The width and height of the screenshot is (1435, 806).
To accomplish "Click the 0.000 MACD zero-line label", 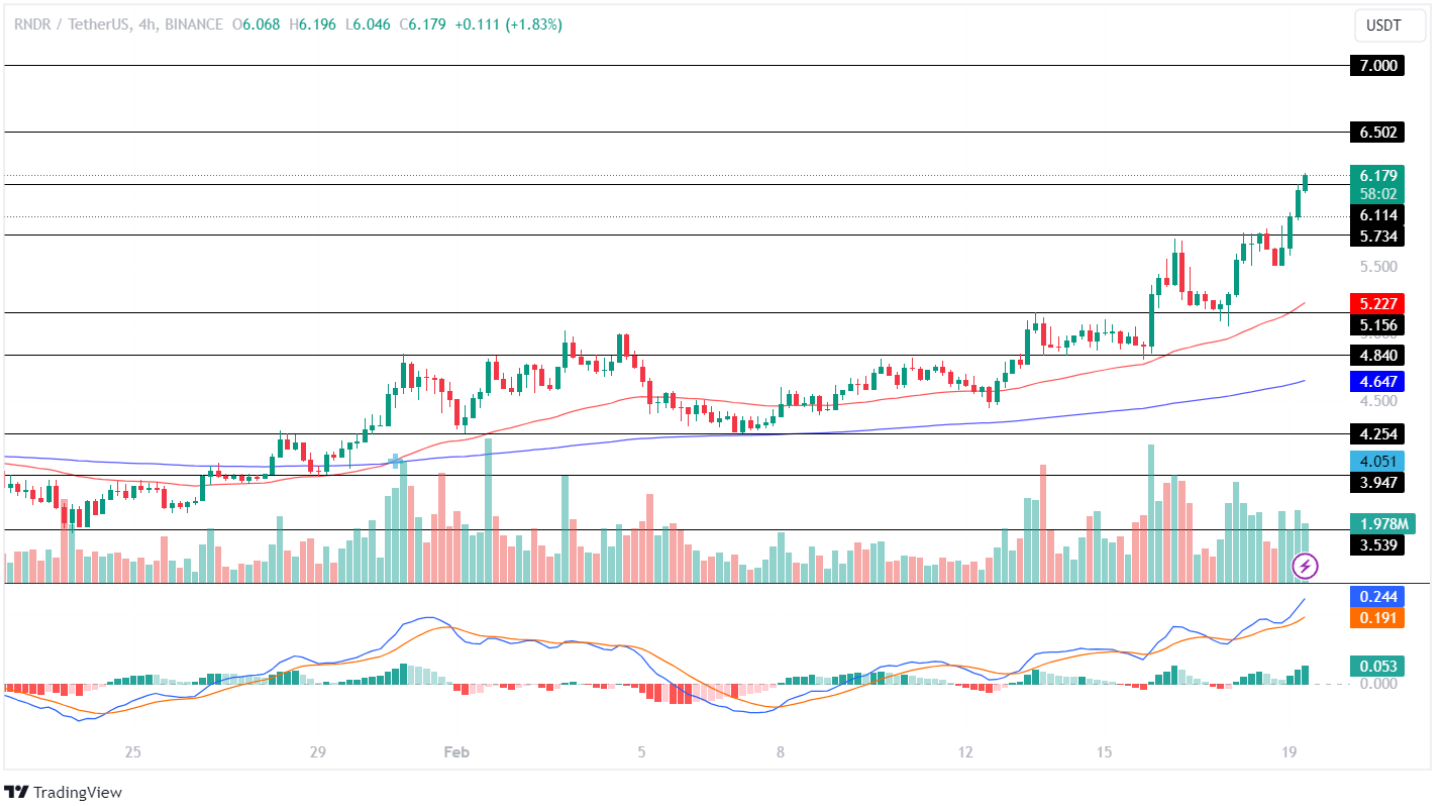I will point(1377,684).
